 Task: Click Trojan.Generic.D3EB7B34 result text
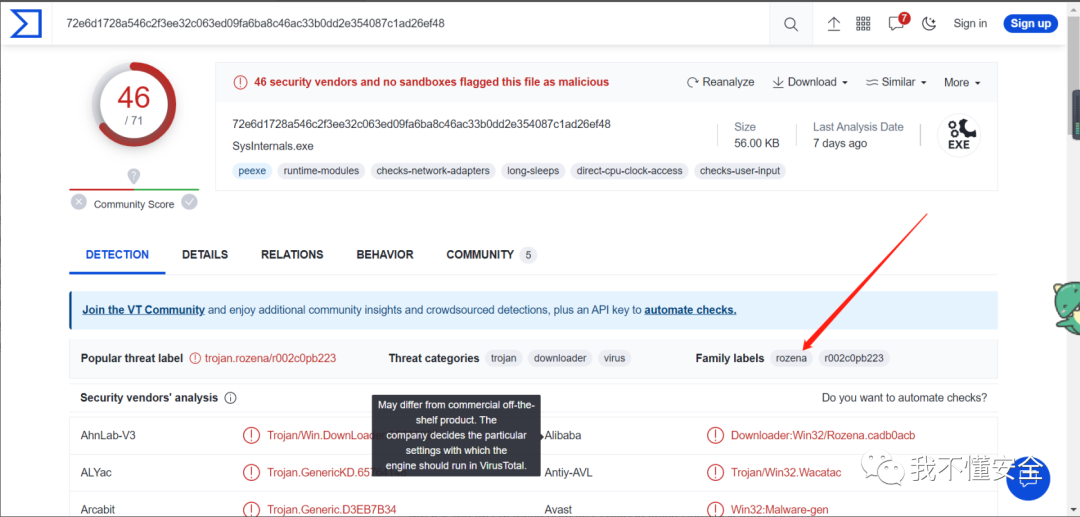[x=332, y=510]
